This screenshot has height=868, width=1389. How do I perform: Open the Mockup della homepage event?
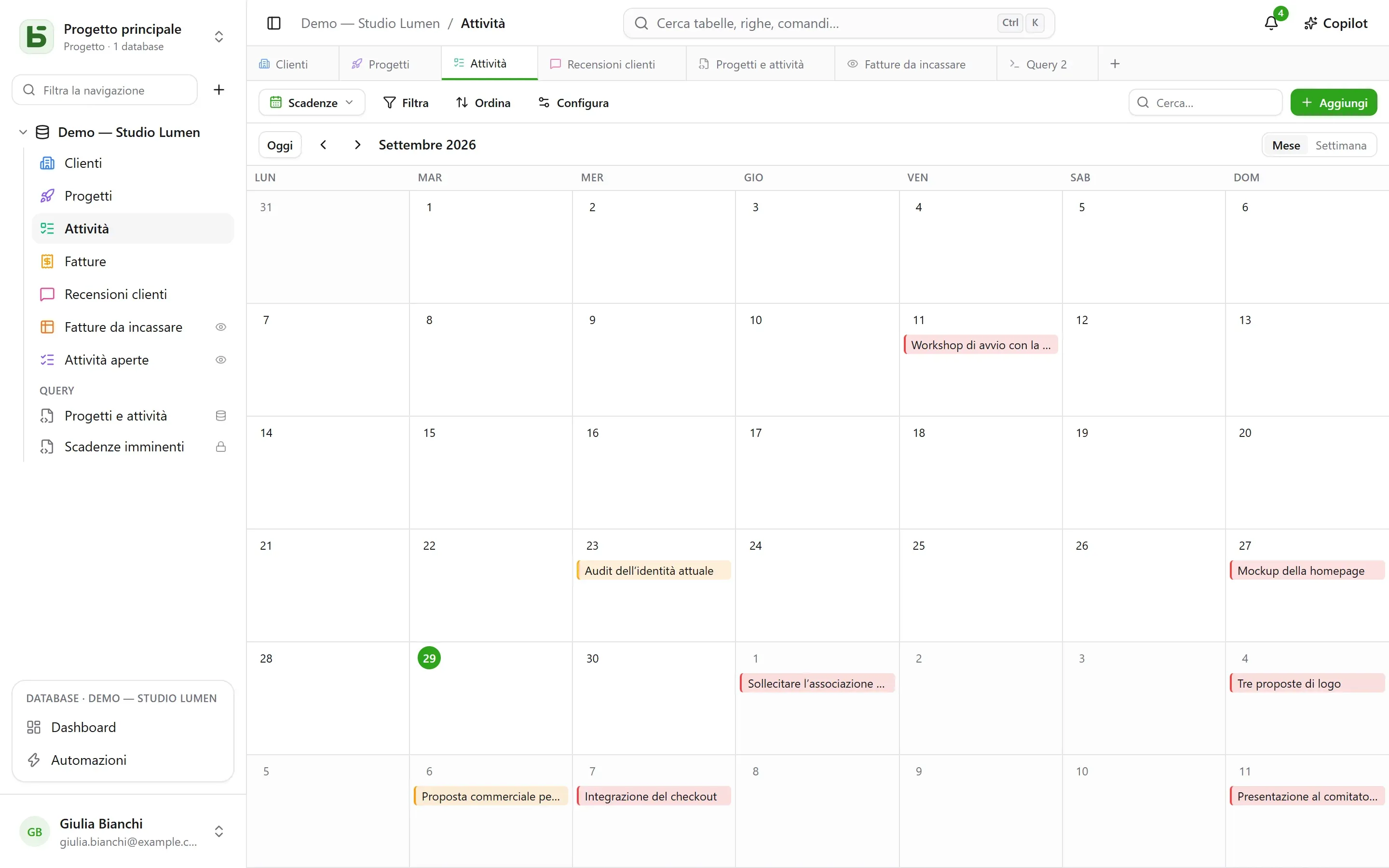coord(1307,570)
